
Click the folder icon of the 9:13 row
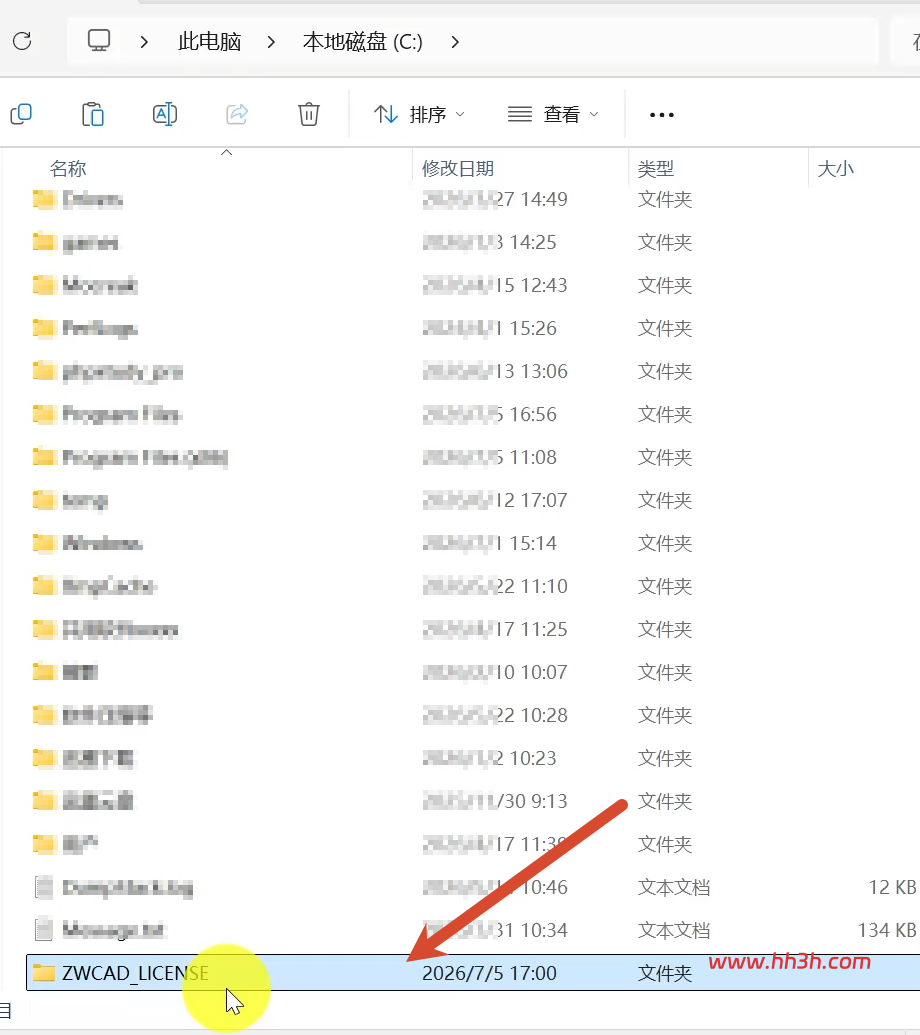[x=44, y=801]
